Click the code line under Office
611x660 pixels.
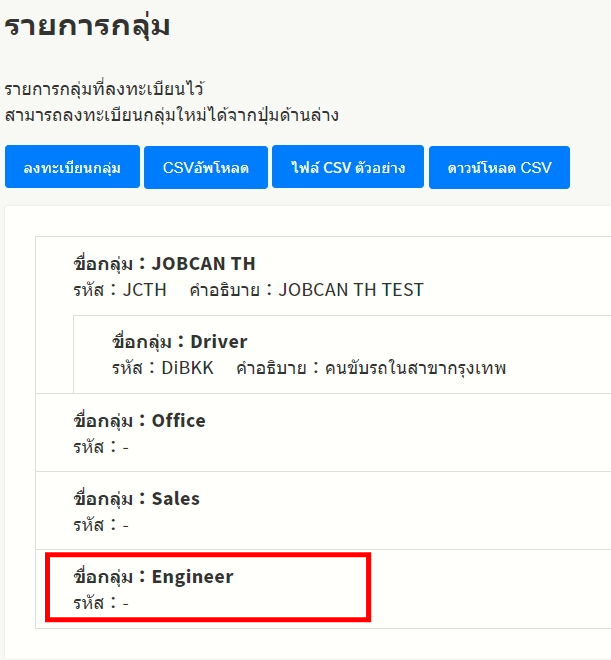tap(101, 446)
